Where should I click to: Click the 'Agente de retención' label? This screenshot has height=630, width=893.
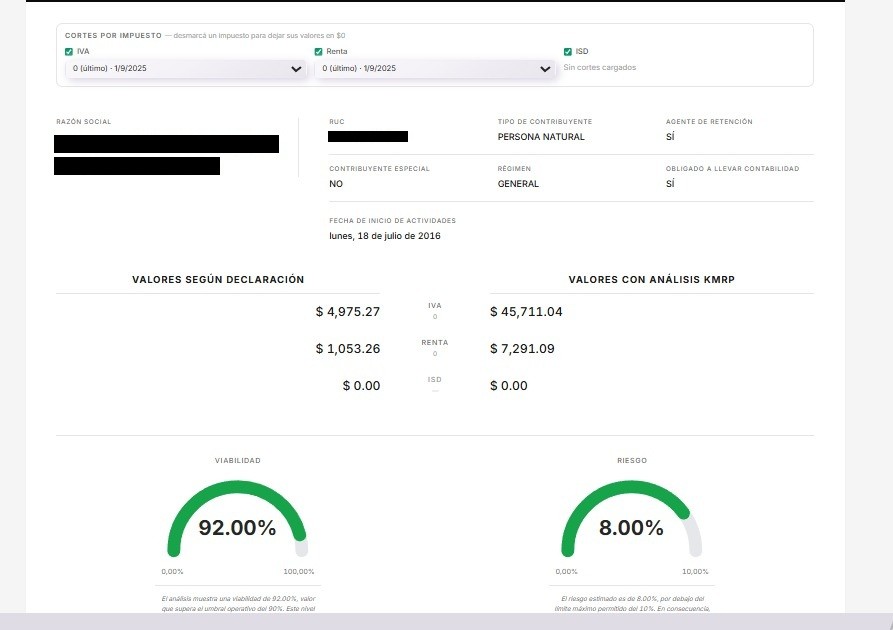(x=709, y=122)
